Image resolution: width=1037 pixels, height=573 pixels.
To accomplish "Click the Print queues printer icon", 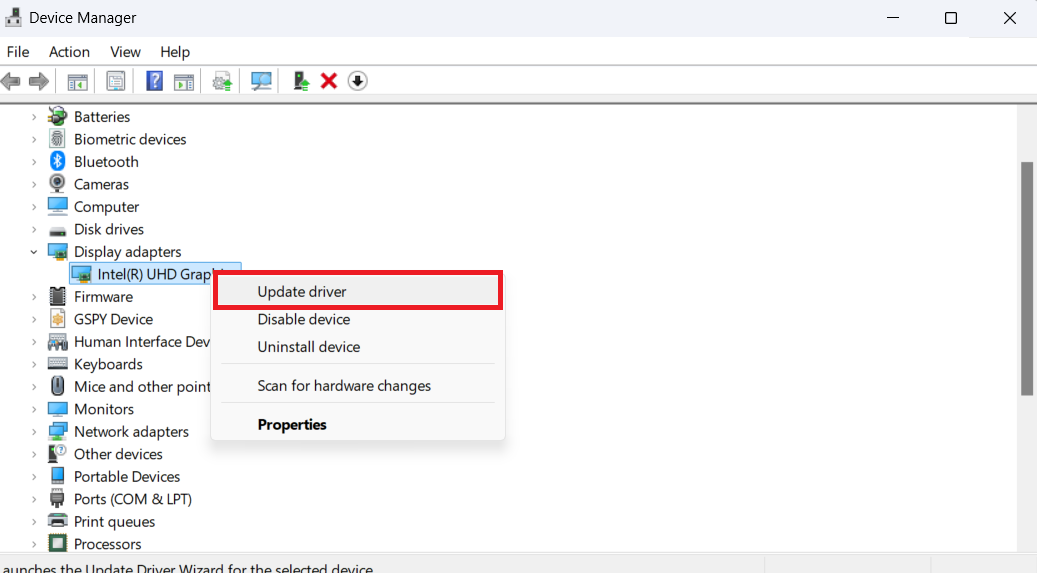I will pyautogui.click(x=58, y=521).
